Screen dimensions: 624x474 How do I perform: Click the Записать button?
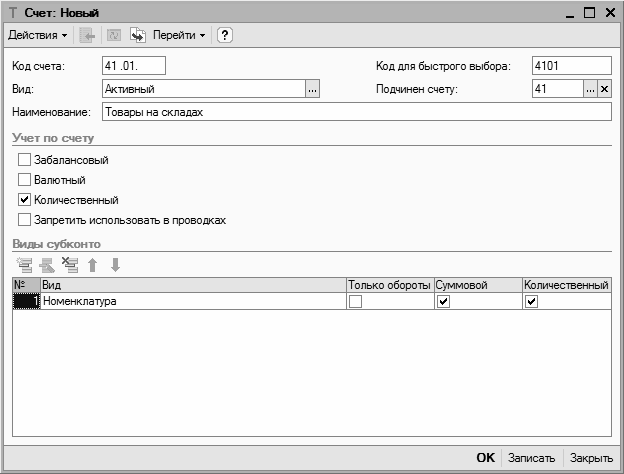(530, 458)
